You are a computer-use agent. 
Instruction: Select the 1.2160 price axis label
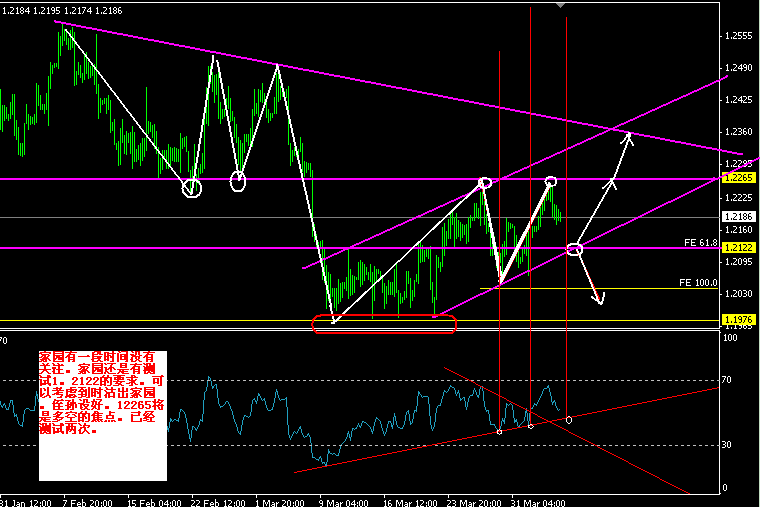[739, 230]
